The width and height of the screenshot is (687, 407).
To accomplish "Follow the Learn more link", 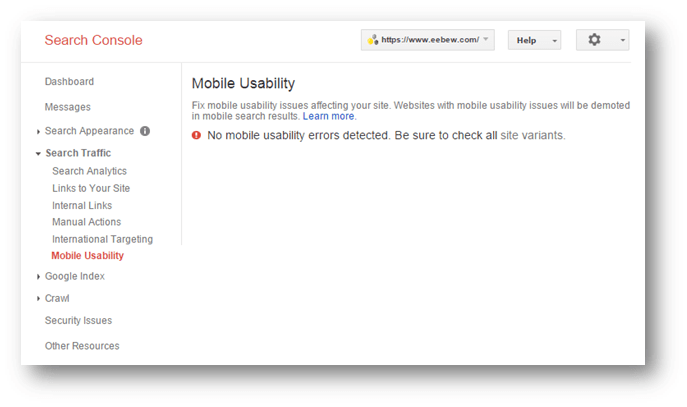I will coord(329,116).
